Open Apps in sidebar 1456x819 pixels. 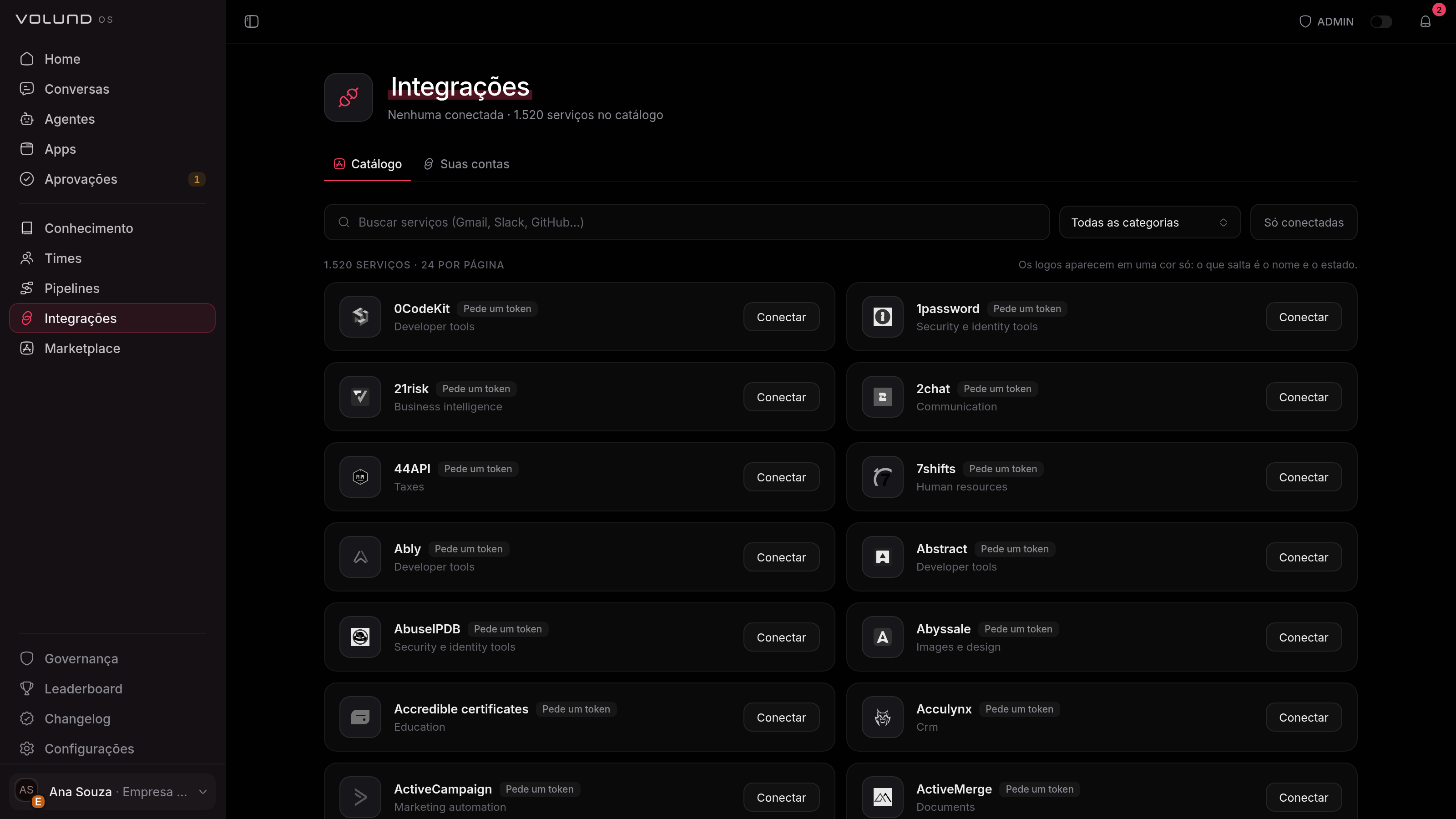click(112, 149)
